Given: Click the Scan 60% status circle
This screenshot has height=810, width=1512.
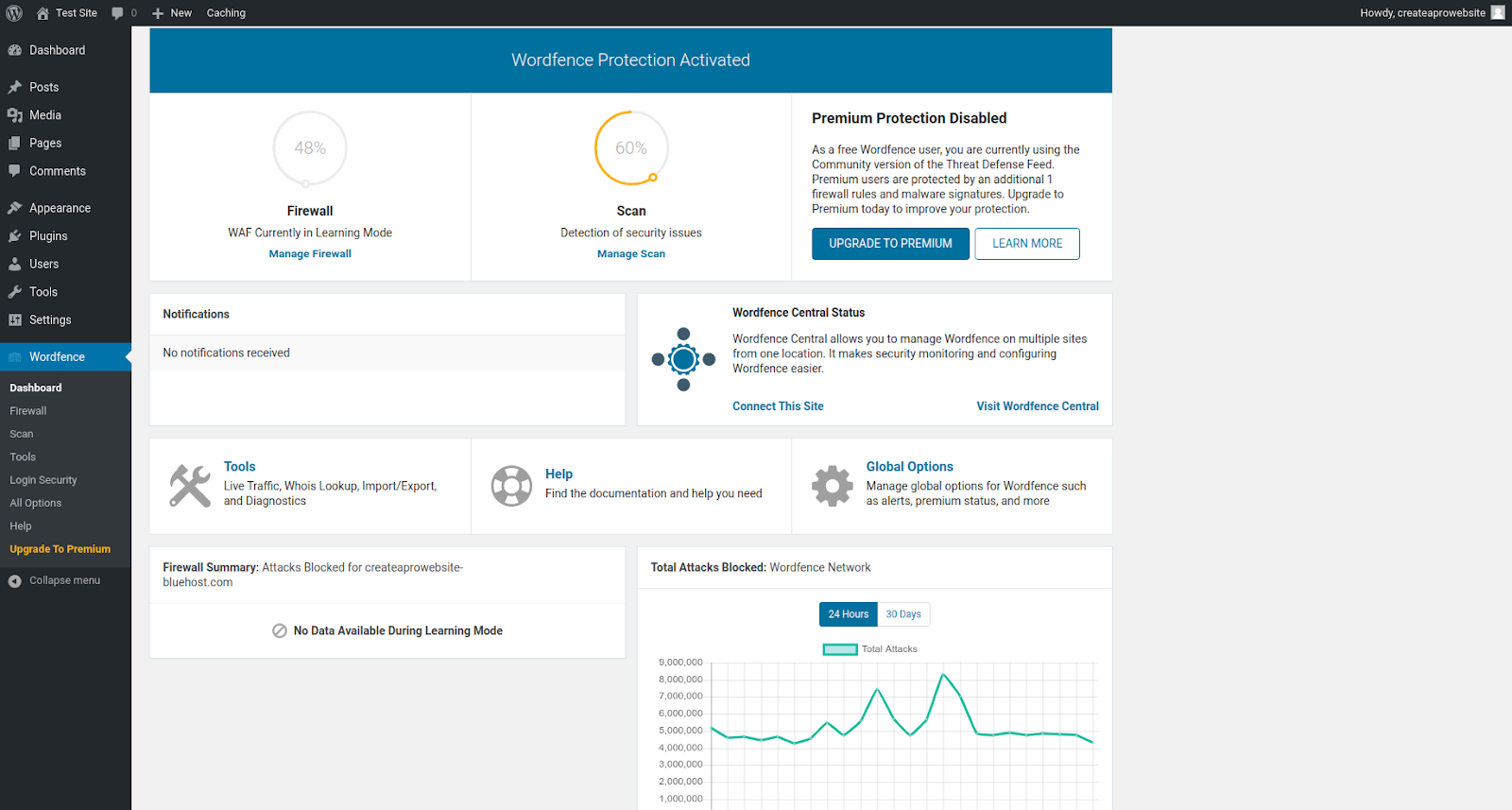Looking at the screenshot, I should (x=631, y=148).
